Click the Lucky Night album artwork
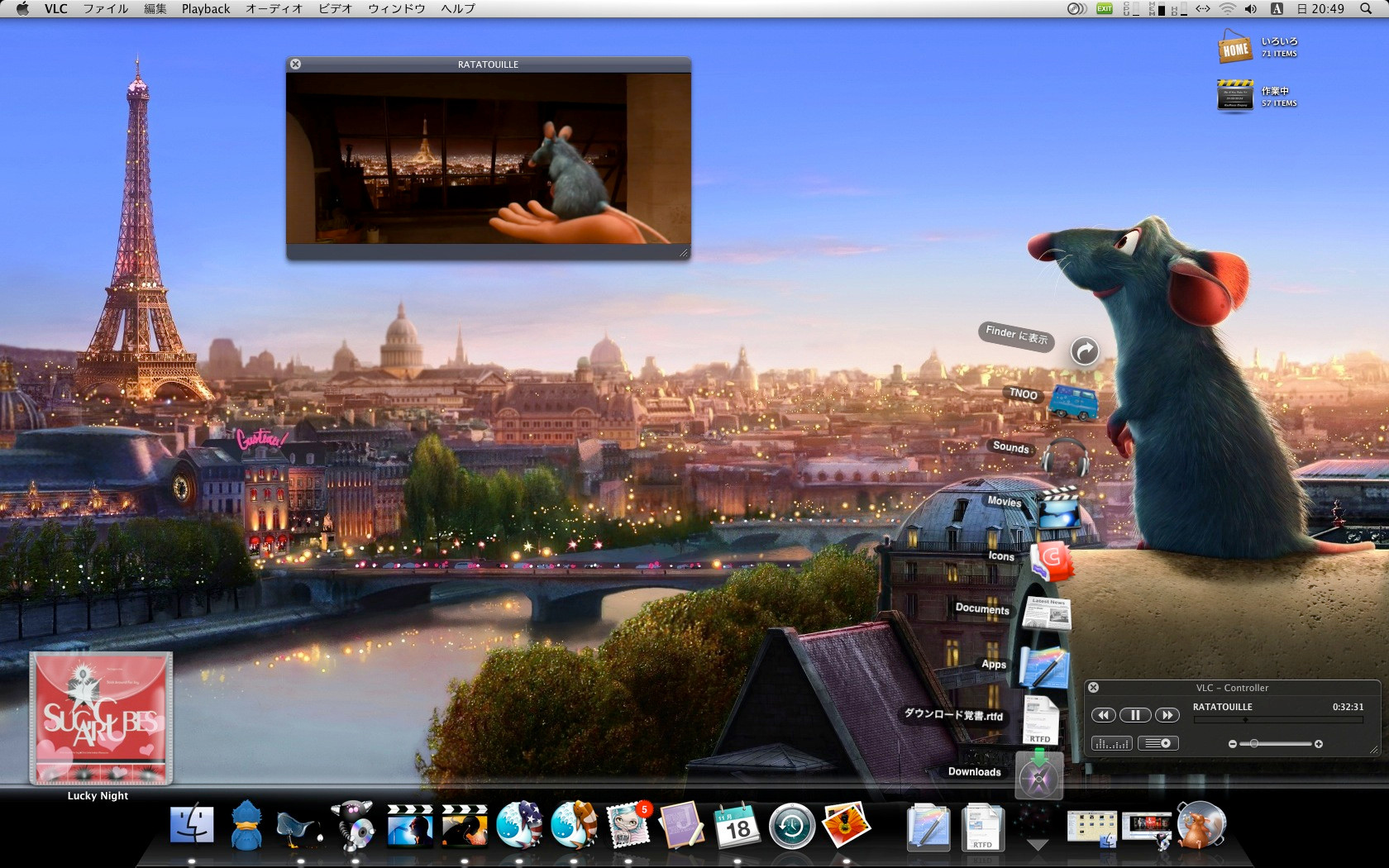The height and width of the screenshot is (868, 1389). [x=101, y=718]
